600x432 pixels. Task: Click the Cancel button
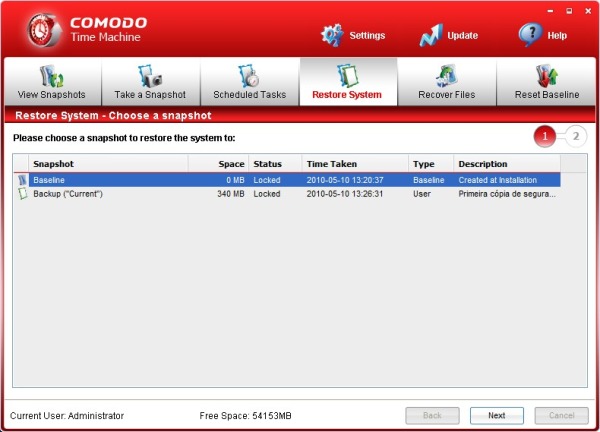562,416
